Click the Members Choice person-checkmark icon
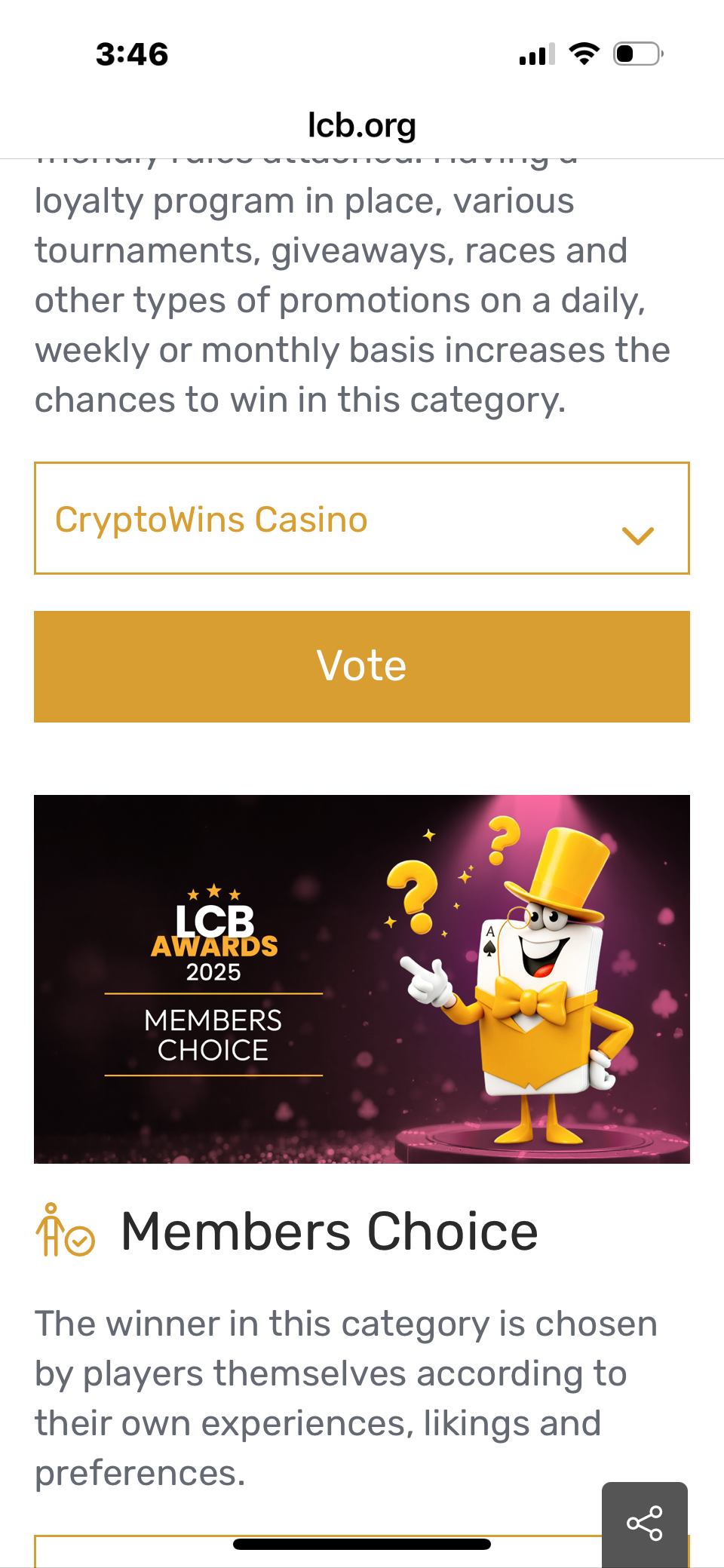Viewport: 724px width, 1568px height. [65, 1230]
